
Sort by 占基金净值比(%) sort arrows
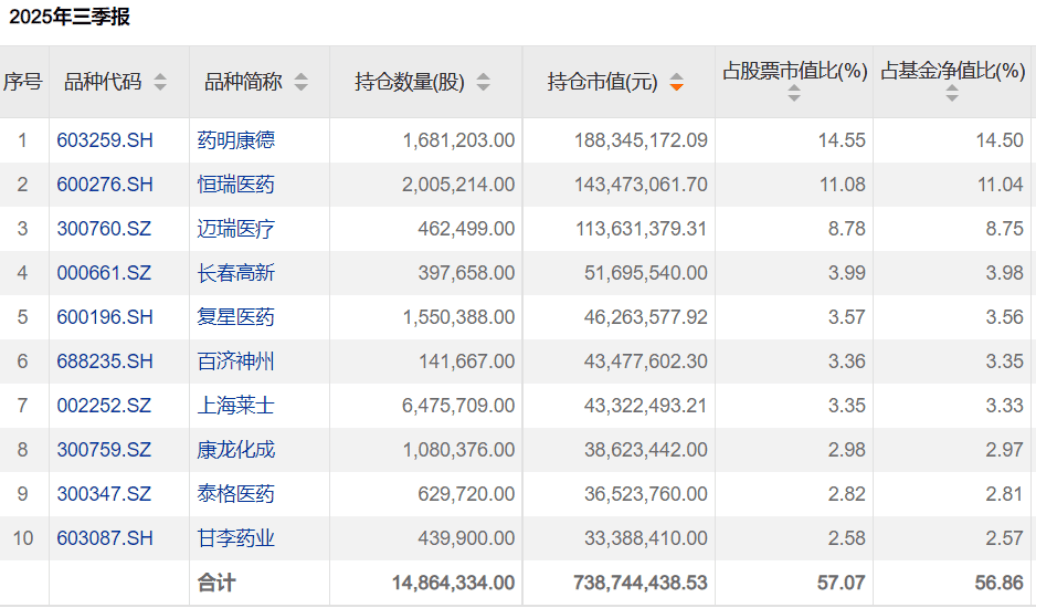pyautogui.click(x=952, y=93)
